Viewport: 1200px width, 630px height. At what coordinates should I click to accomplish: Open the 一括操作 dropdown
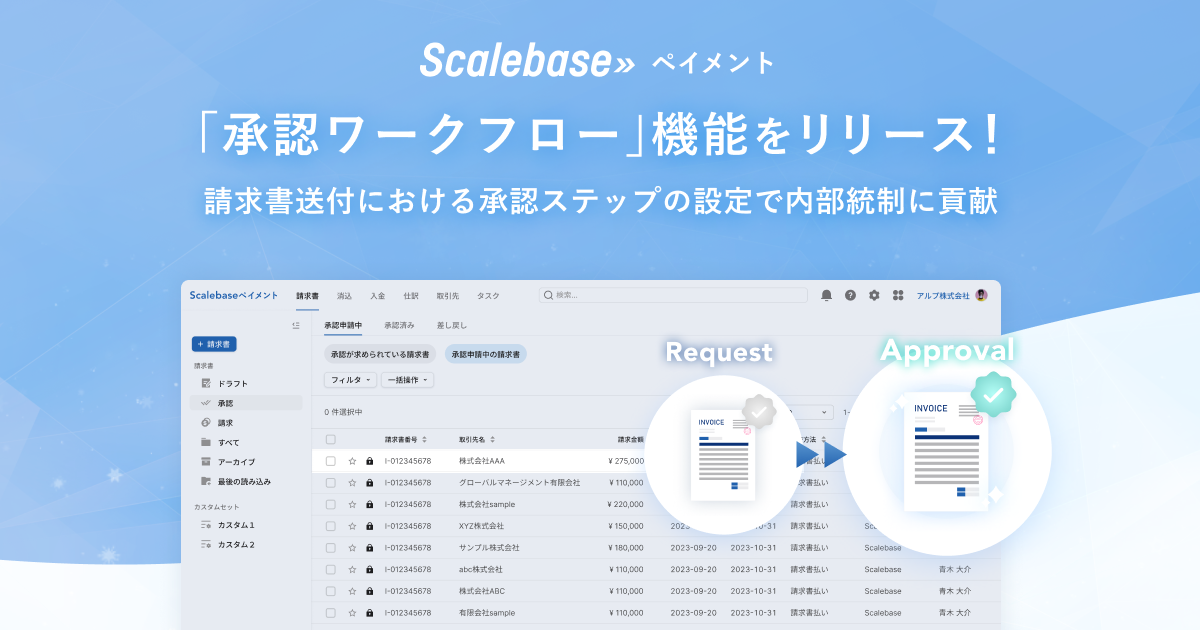408,380
